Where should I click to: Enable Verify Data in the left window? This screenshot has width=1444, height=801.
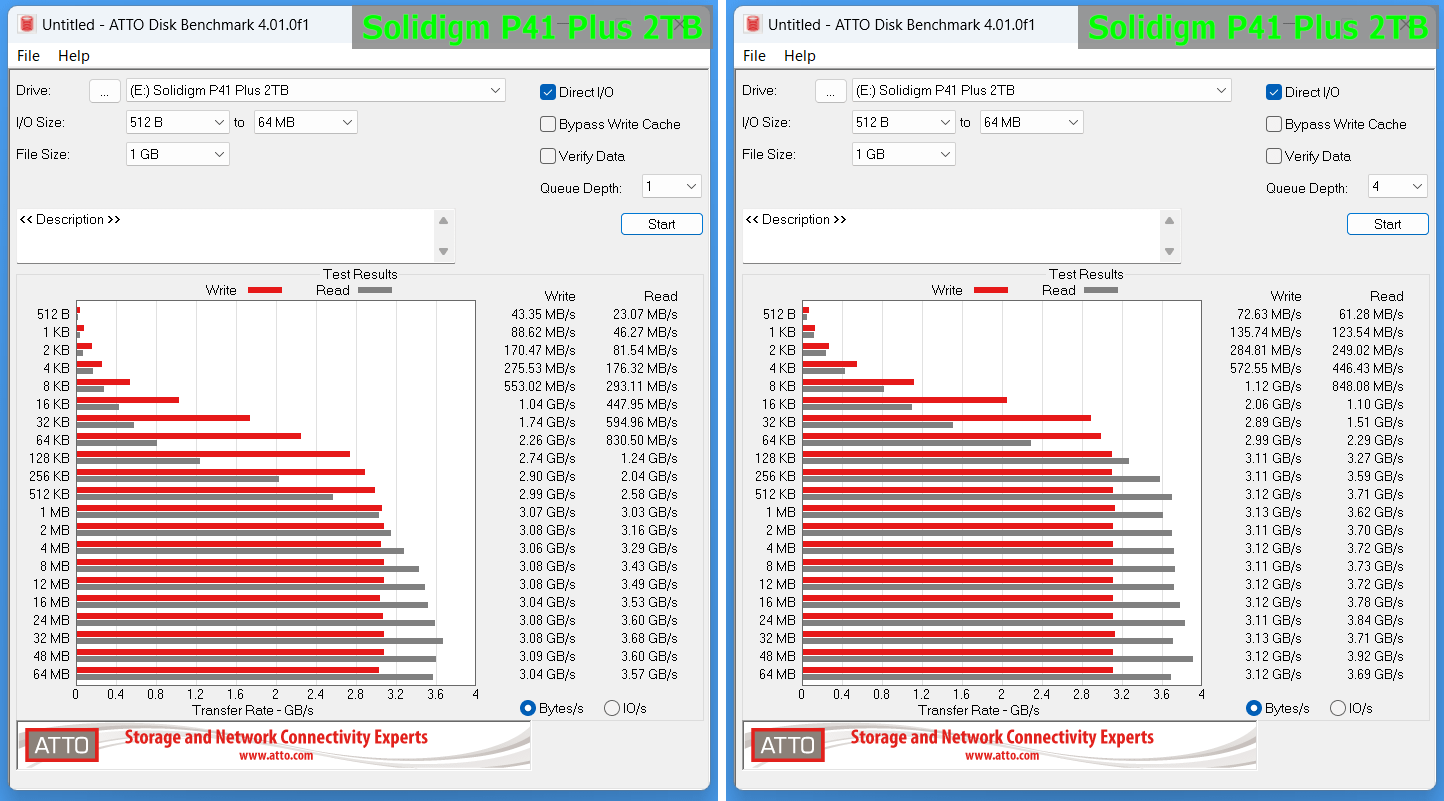tap(548, 156)
